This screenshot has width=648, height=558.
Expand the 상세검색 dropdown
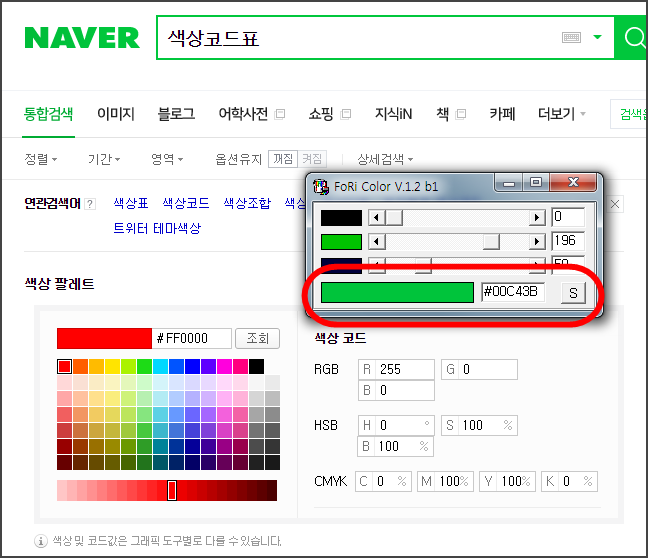tap(385, 159)
